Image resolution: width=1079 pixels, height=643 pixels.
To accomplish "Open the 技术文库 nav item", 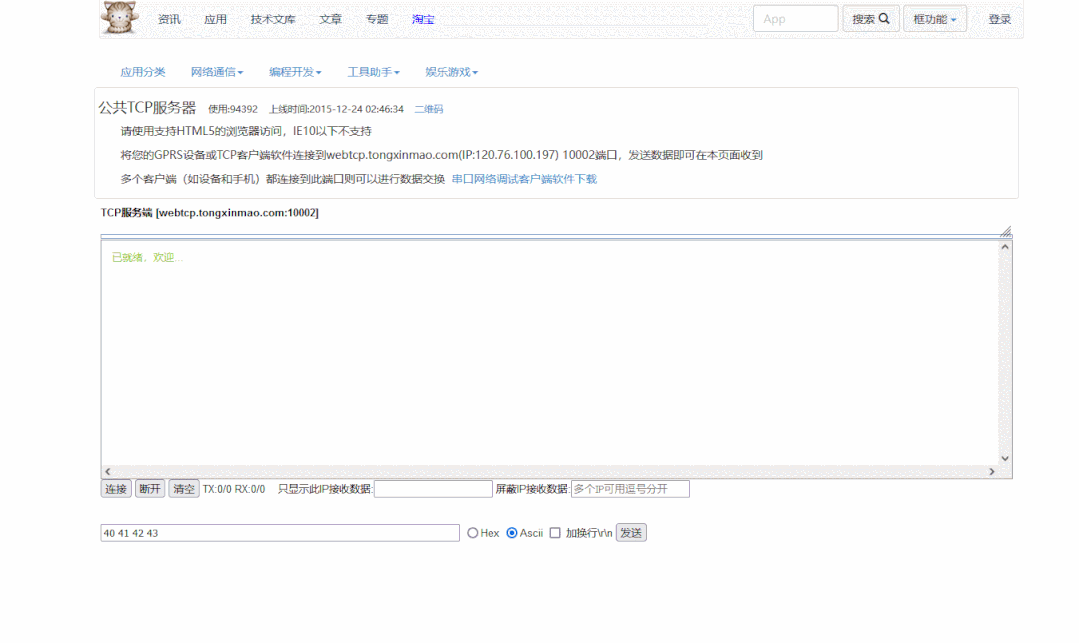I will pyautogui.click(x=273, y=19).
